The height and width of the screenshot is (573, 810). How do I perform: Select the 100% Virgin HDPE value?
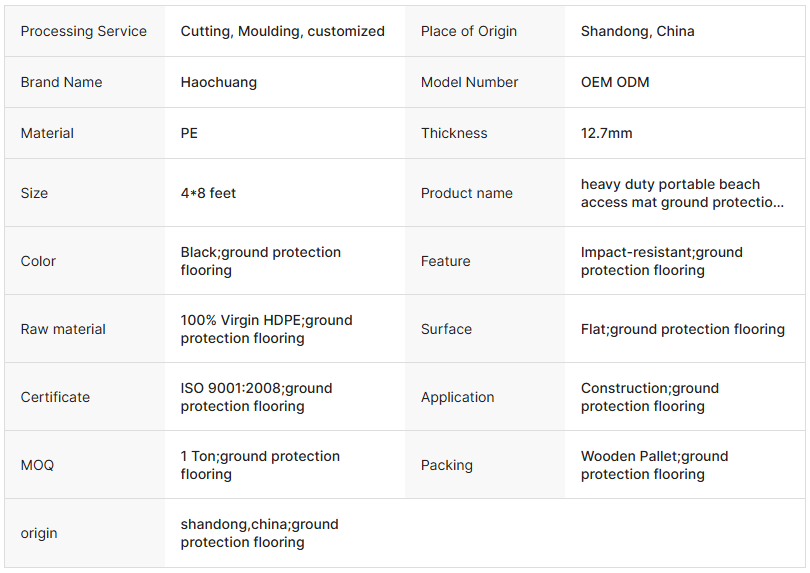click(266, 329)
